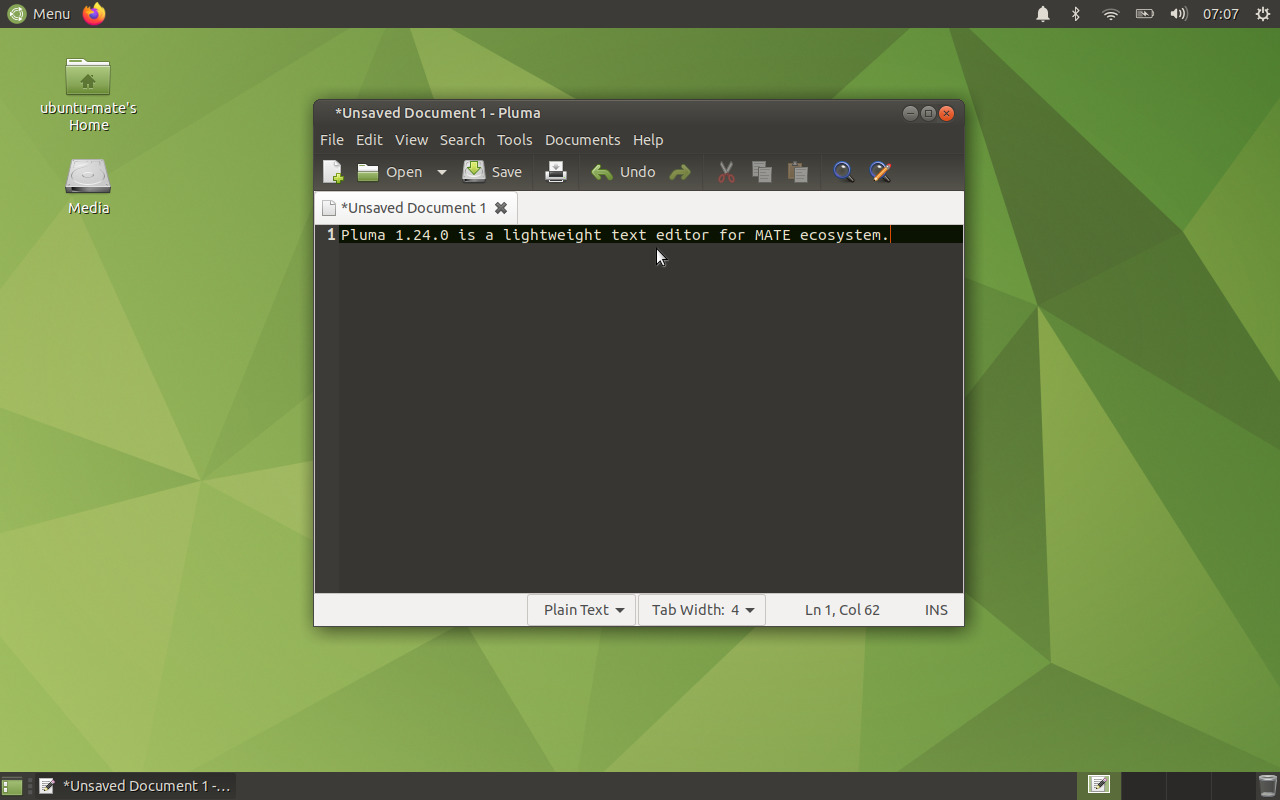1280x800 pixels.
Task: Open the Search and Replace icon
Action: coord(880,172)
